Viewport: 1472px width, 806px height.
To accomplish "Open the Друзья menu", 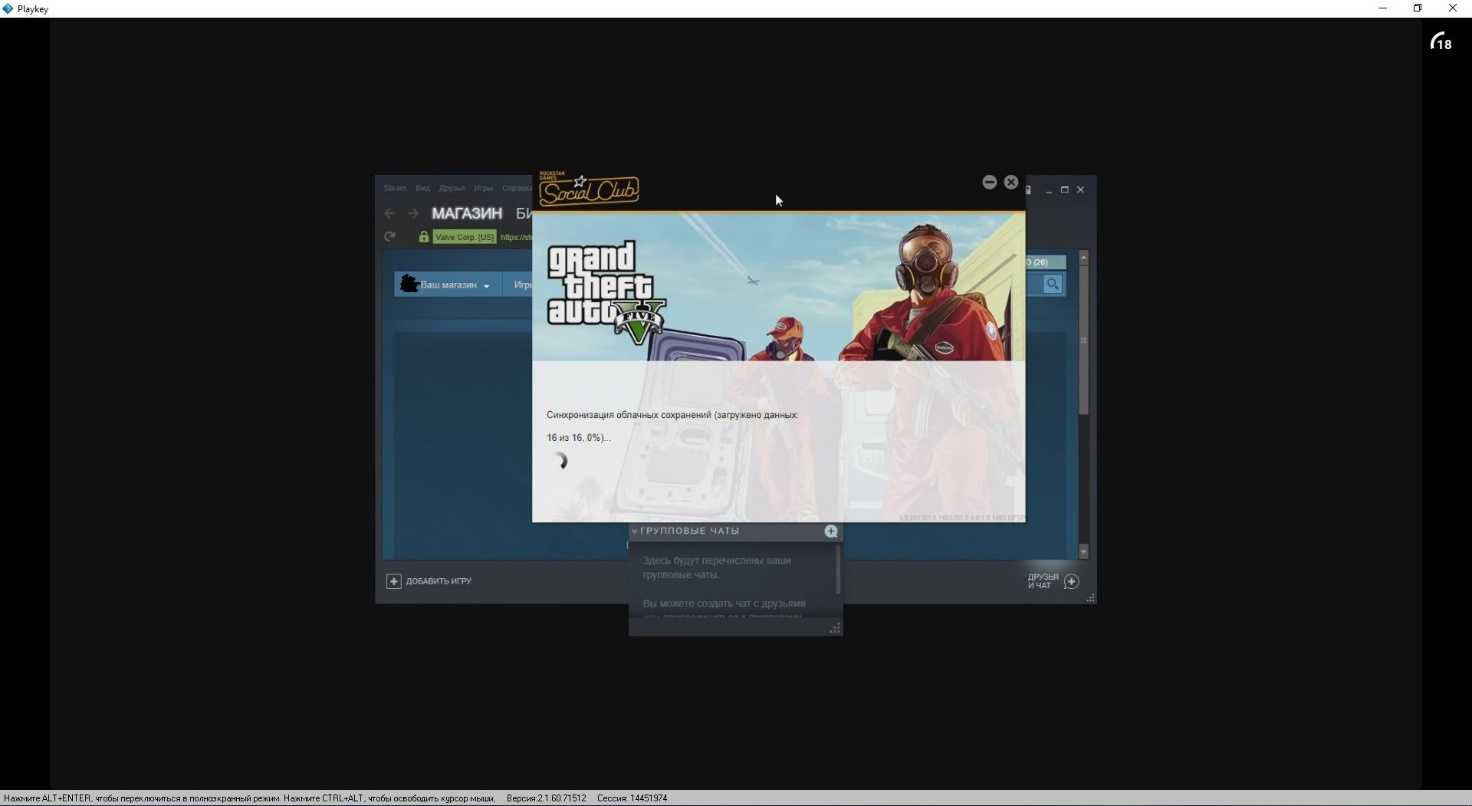I will [x=452, y=188].
